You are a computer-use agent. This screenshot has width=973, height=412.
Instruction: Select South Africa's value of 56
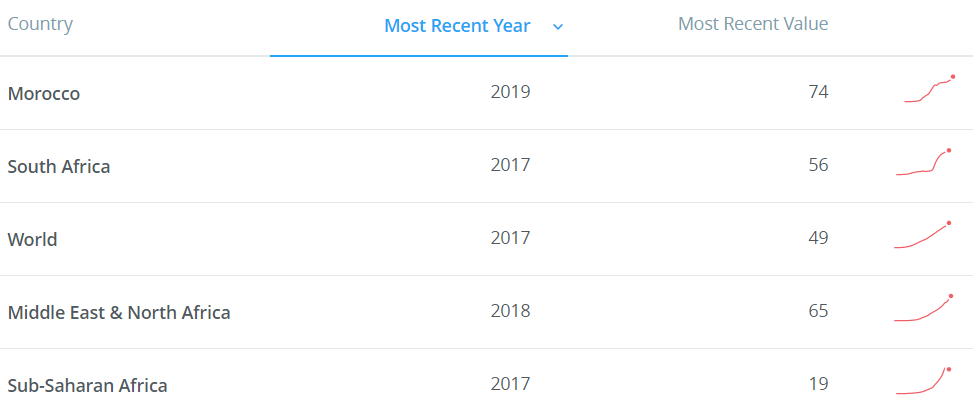pyautogui.click(x=818, y=164)
